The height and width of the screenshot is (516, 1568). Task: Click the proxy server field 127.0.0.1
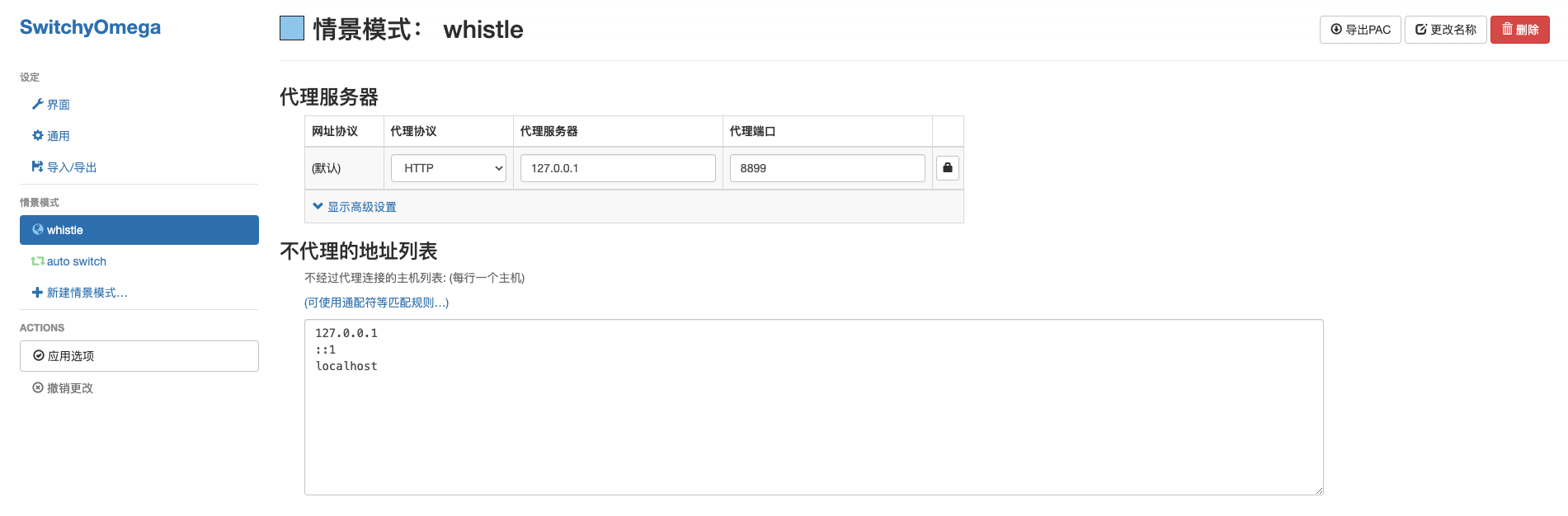618,168
